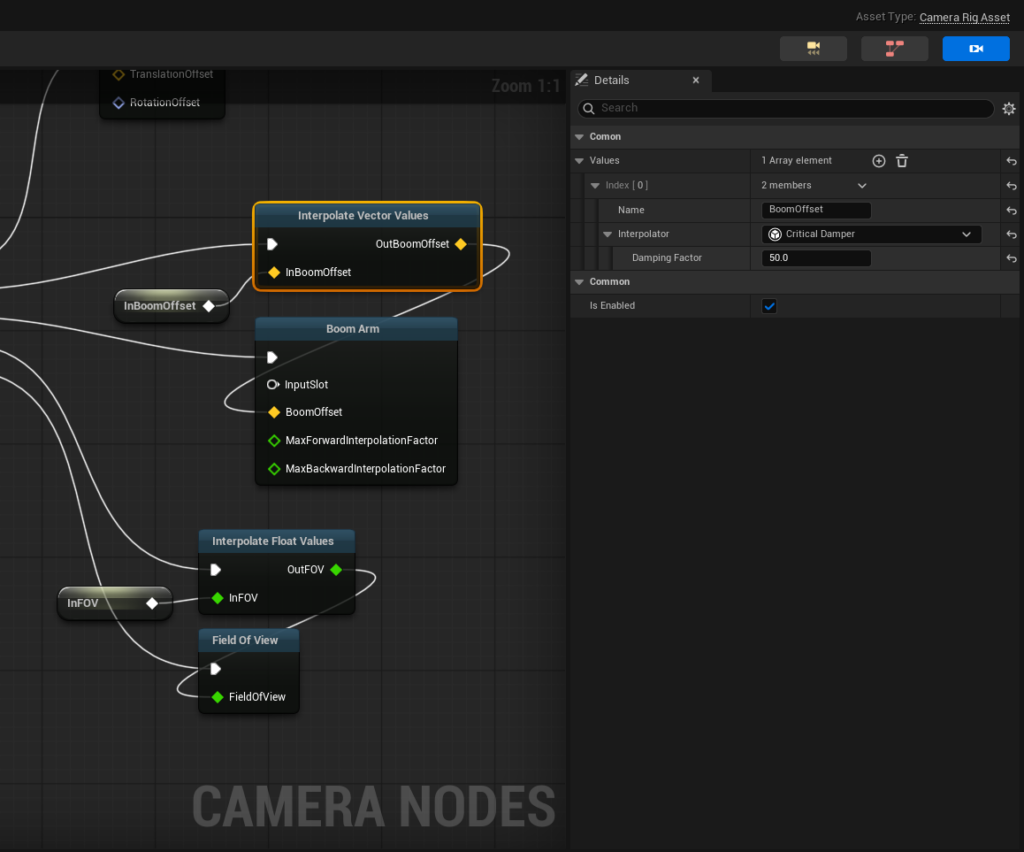Click the red node graph toolbar button
Image resolution: width=1024 pixels, height=852 pixels.
point(894,48)
